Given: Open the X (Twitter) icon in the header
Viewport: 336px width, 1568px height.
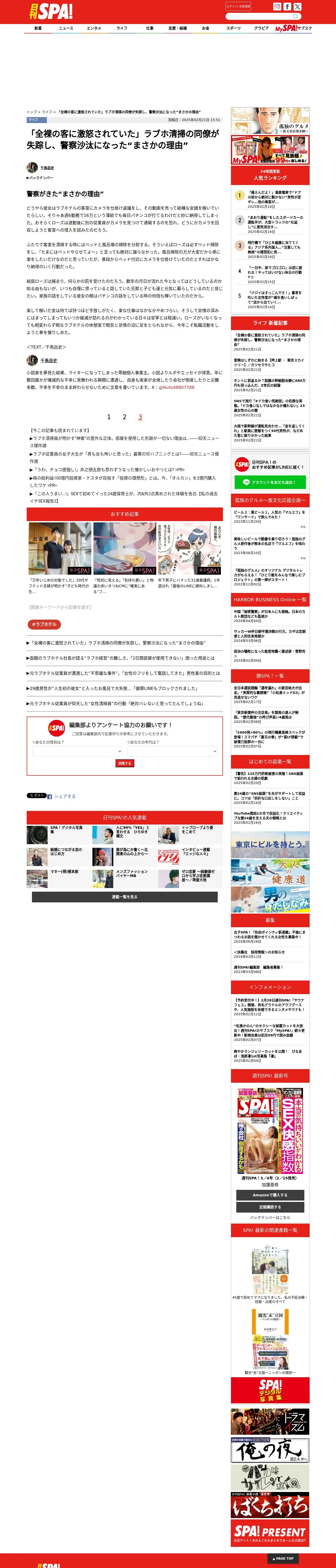Looking at the screenshot, I should pos(298,7).
